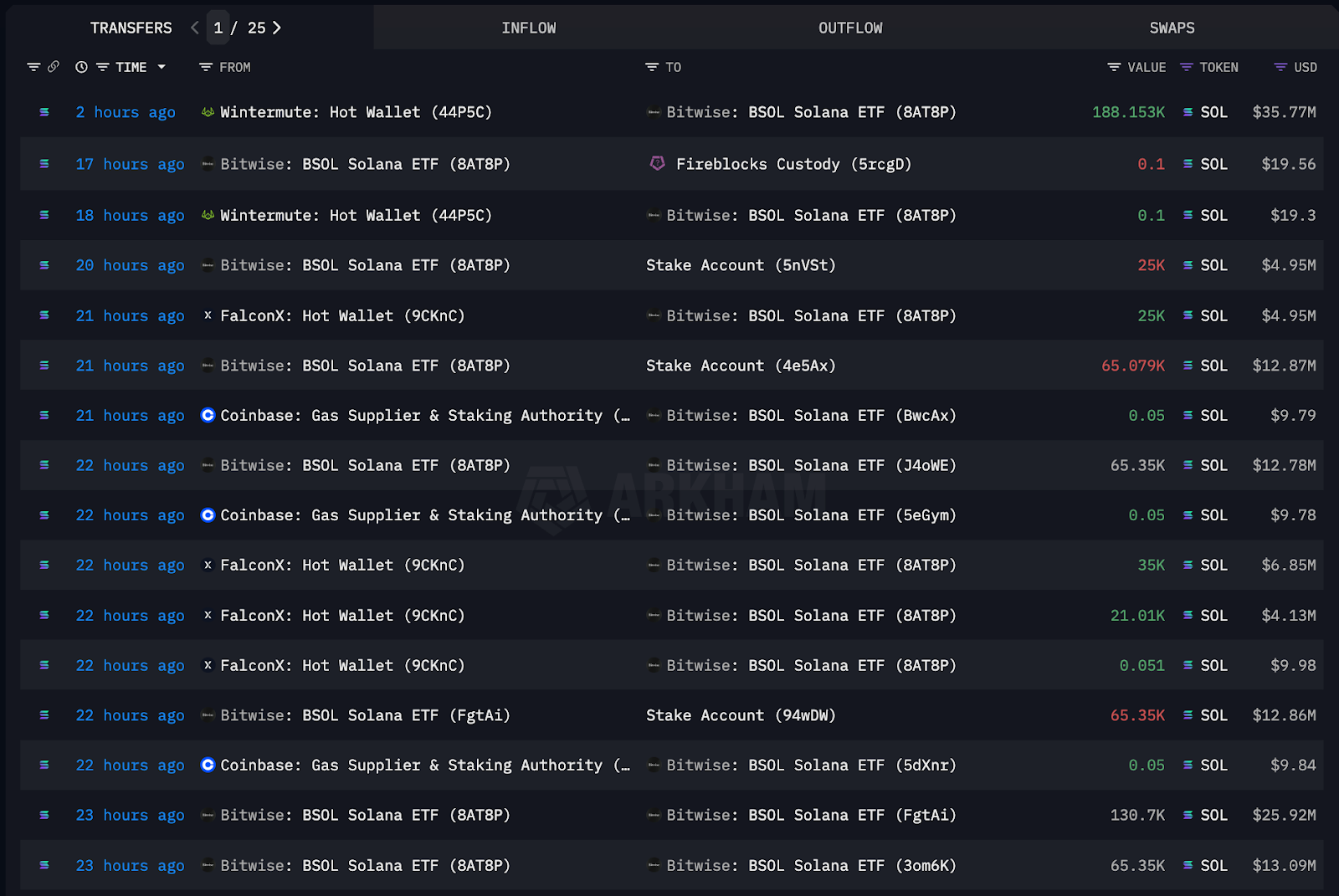Screen dimensions: 1339x896
Task: Open the TRANSFERS tab
Action: point(131,28)
